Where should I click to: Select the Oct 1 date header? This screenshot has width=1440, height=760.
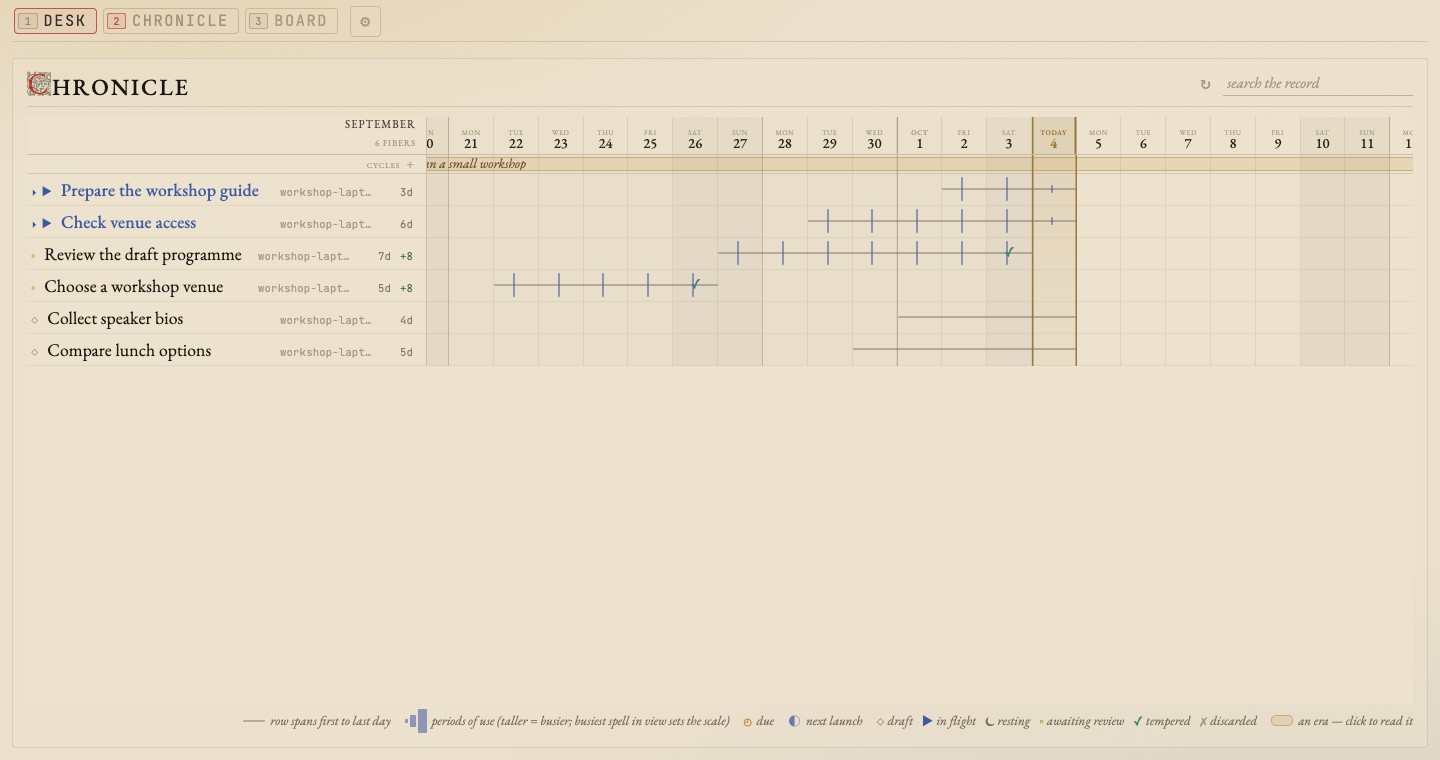click(919, 138)
